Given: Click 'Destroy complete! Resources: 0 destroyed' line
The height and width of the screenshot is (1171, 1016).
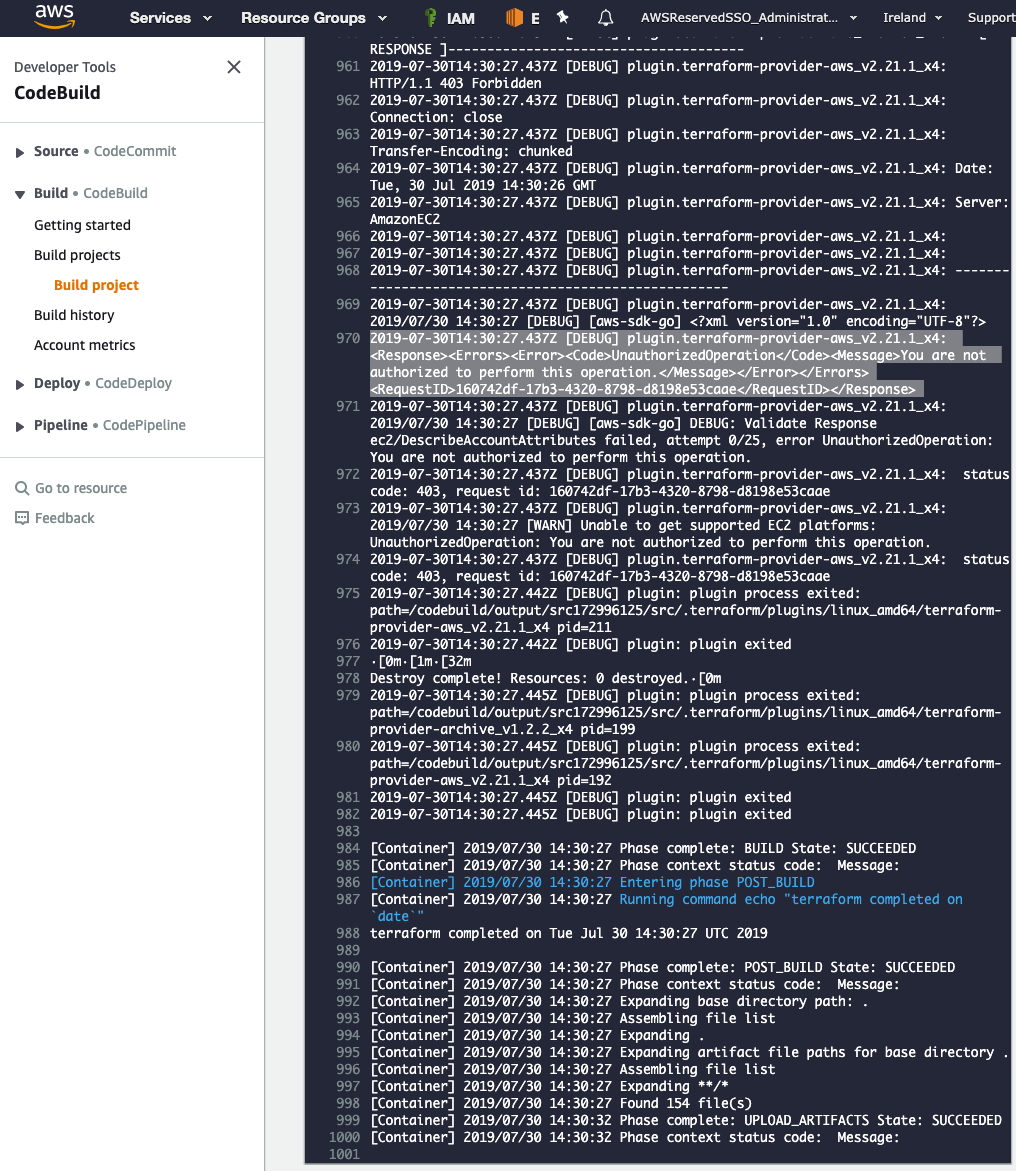Looking at the screenshot, I should click(546, 678).
